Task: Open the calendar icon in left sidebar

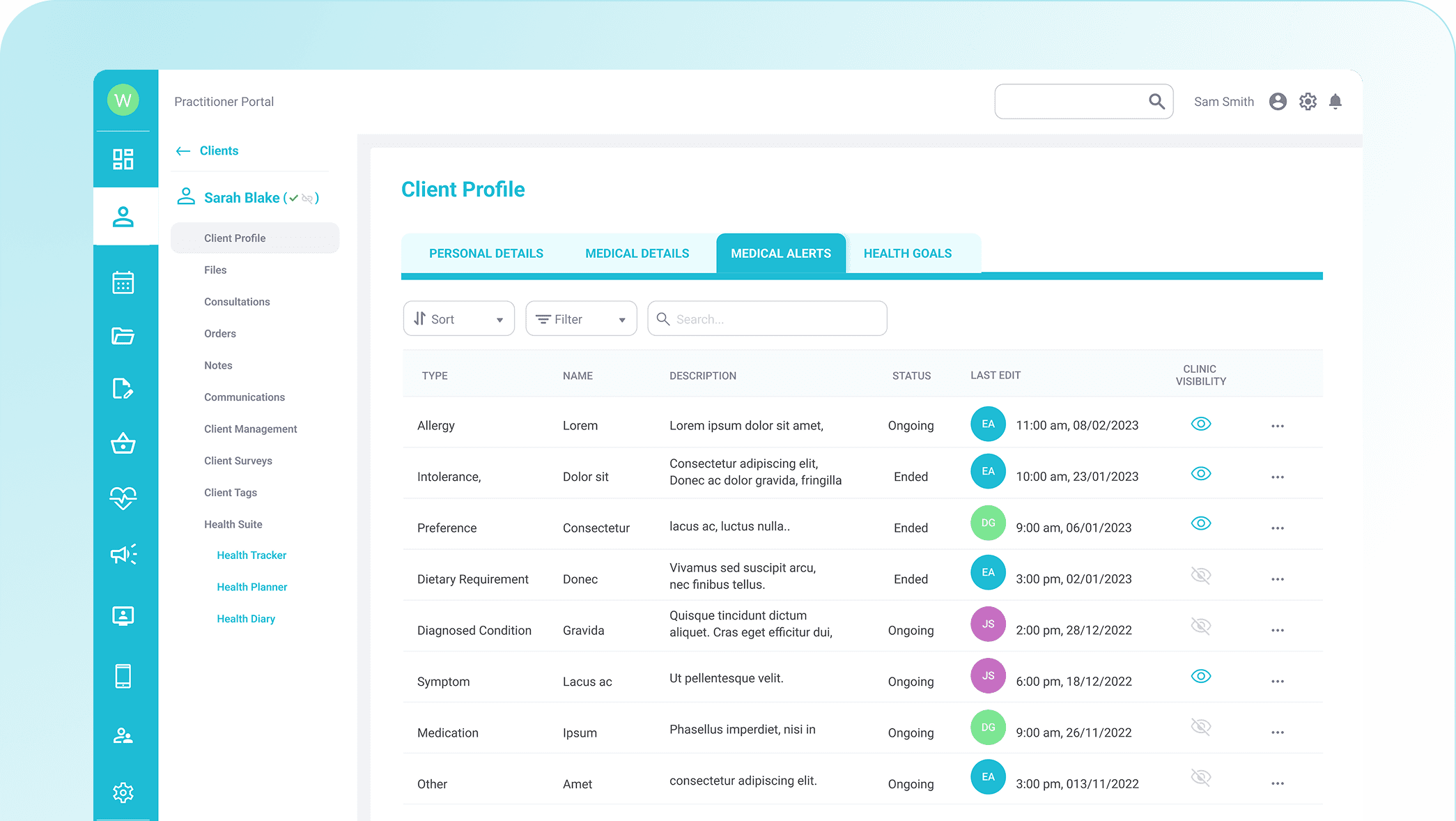Action: click(x=123, y=282)
